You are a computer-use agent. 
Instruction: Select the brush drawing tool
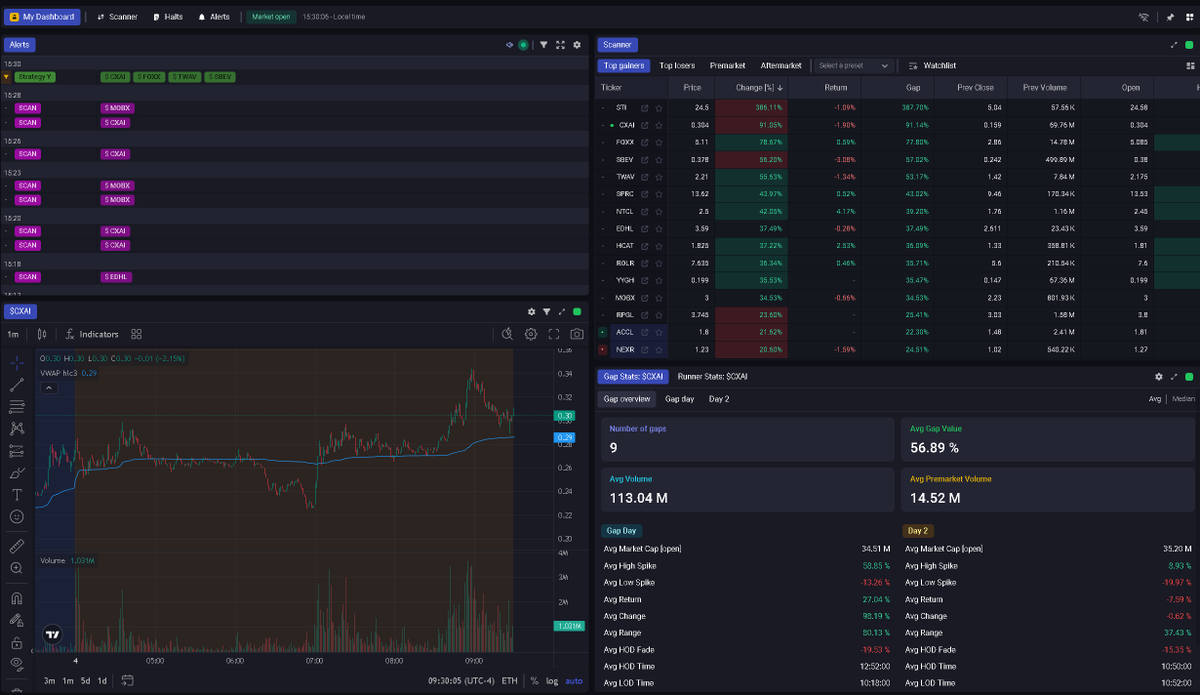click(17, 473)
